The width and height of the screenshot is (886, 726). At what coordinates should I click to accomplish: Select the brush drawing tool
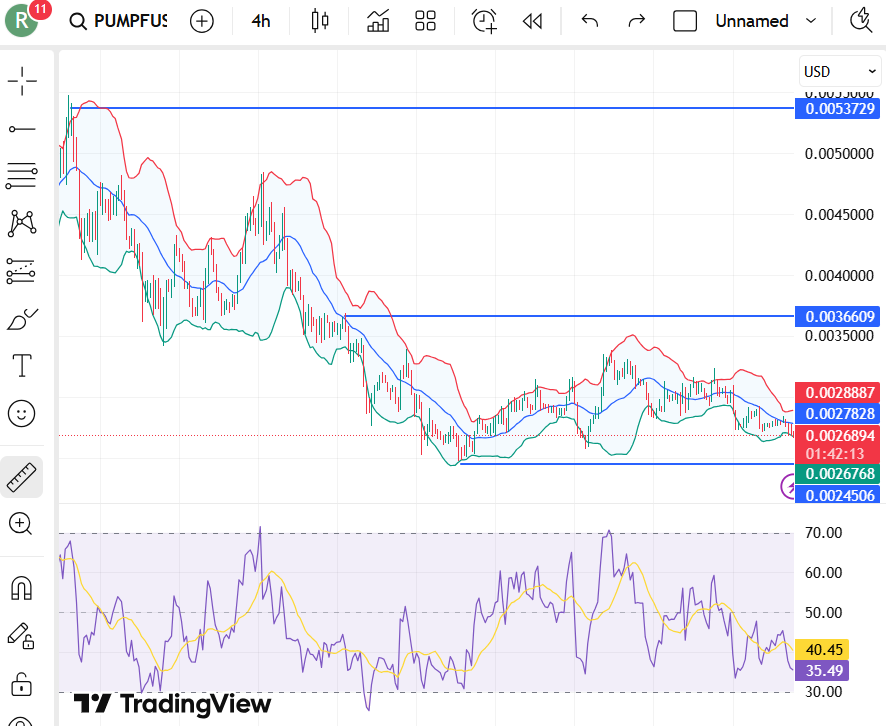click(x=22, y=319)
